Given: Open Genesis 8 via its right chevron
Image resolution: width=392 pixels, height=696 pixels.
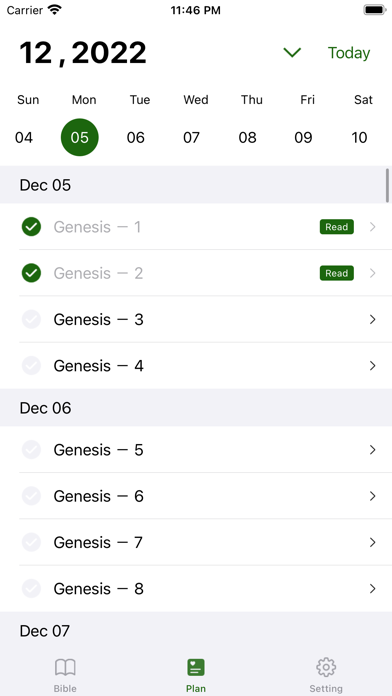Looking at the screenshot, I should coord(372,589).
